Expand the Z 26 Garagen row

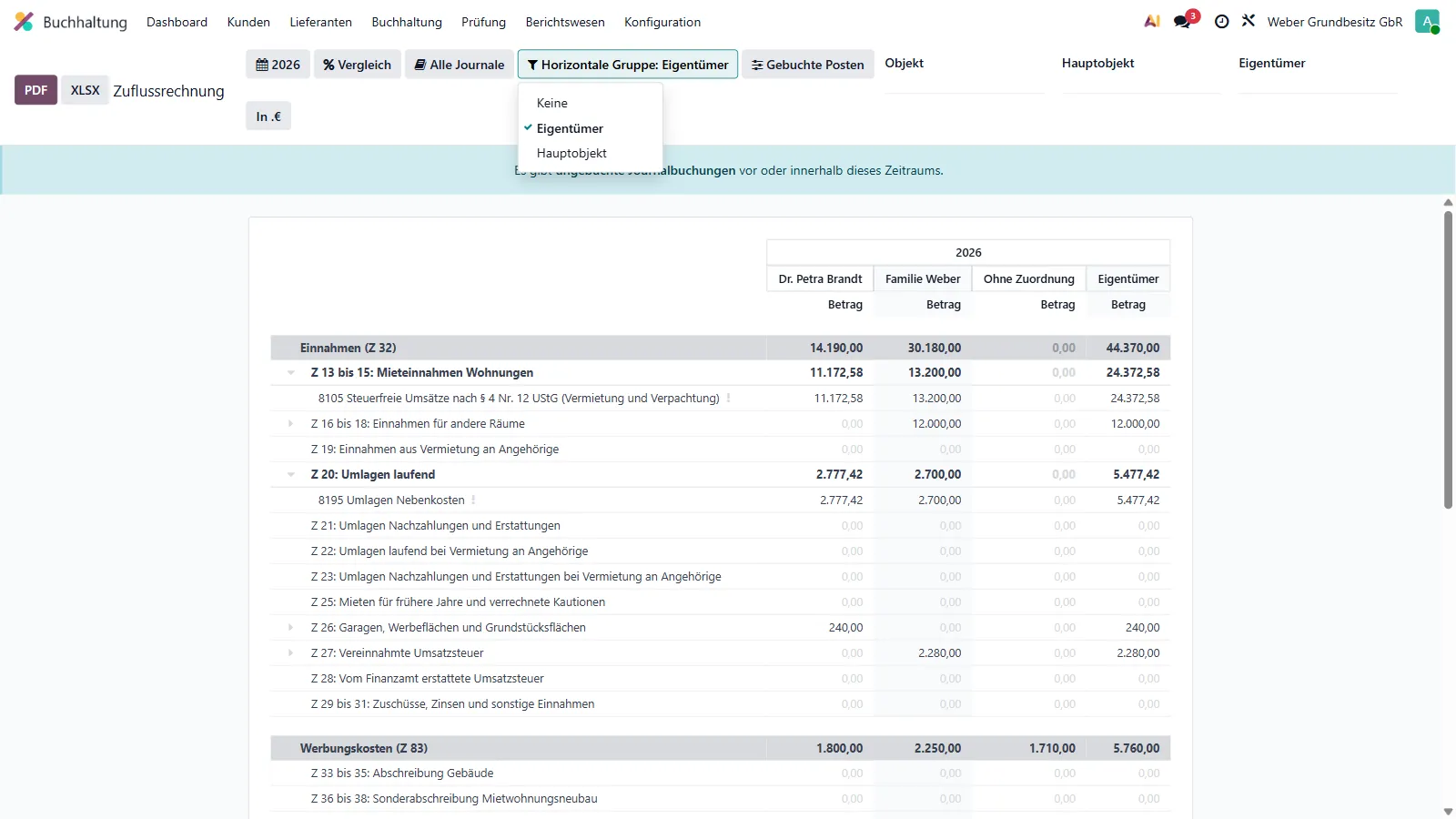(x=291, y=627)
